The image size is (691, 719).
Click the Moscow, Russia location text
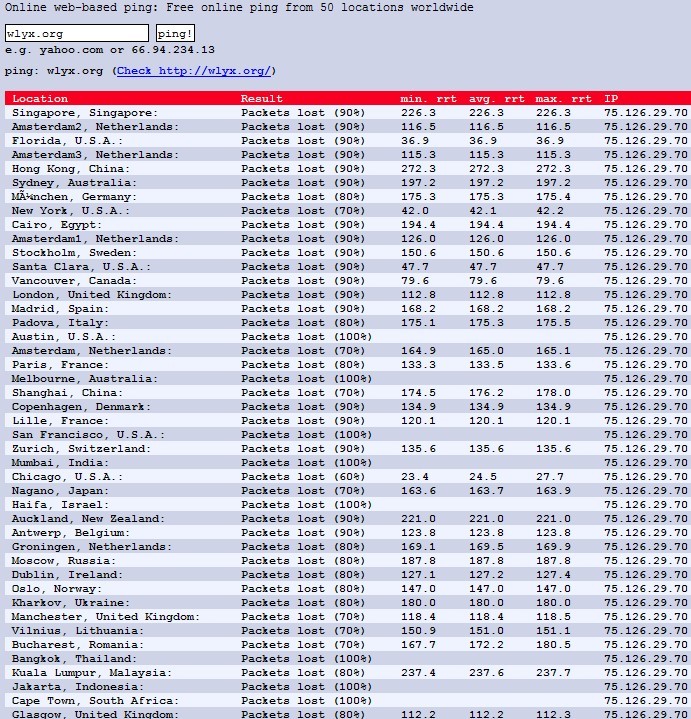(x=64, y=560)
